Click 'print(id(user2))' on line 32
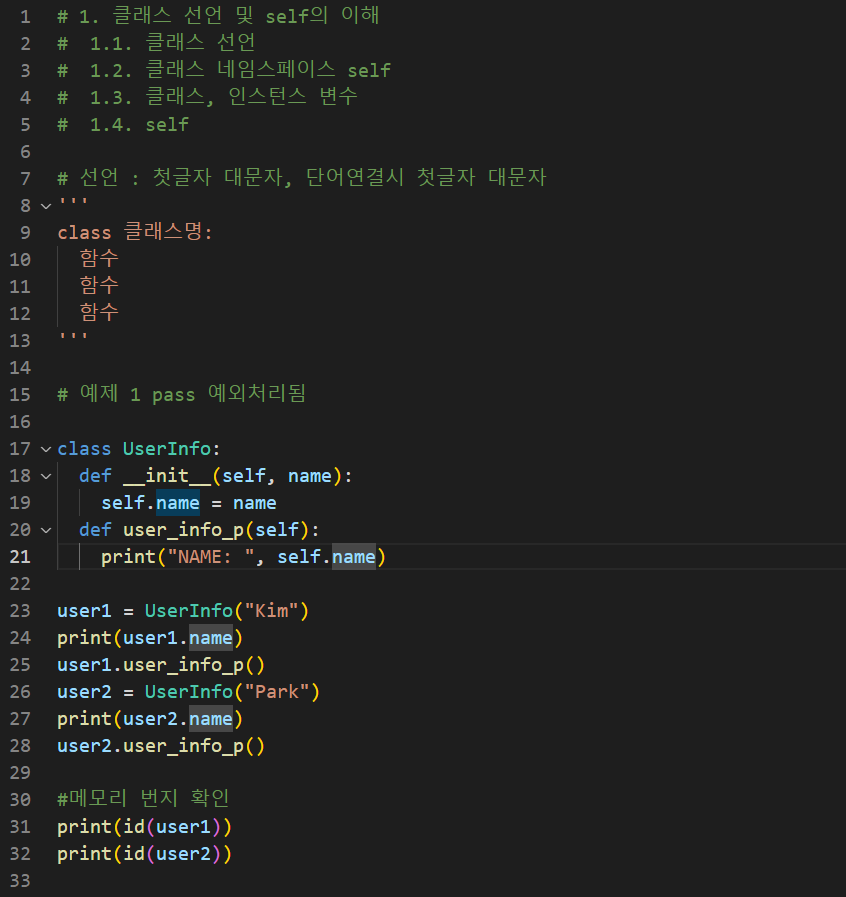846x897 pixels. pyautogui.click(x=144, y=854)
